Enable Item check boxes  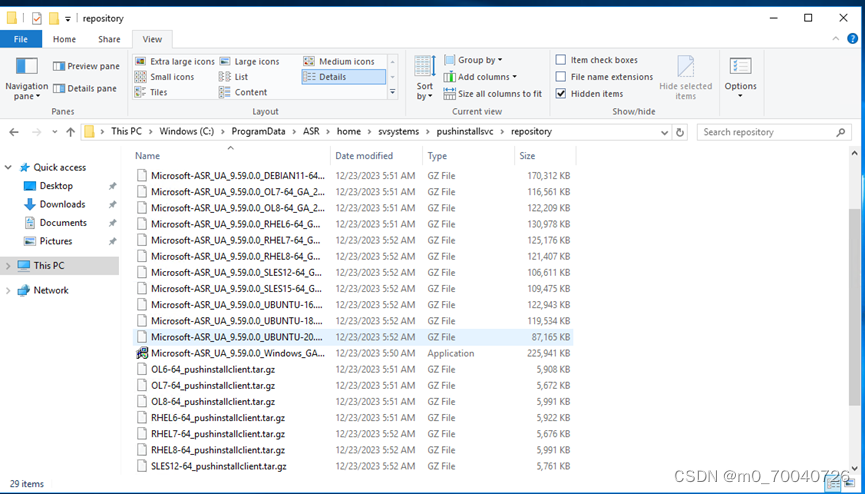[561, 60]
